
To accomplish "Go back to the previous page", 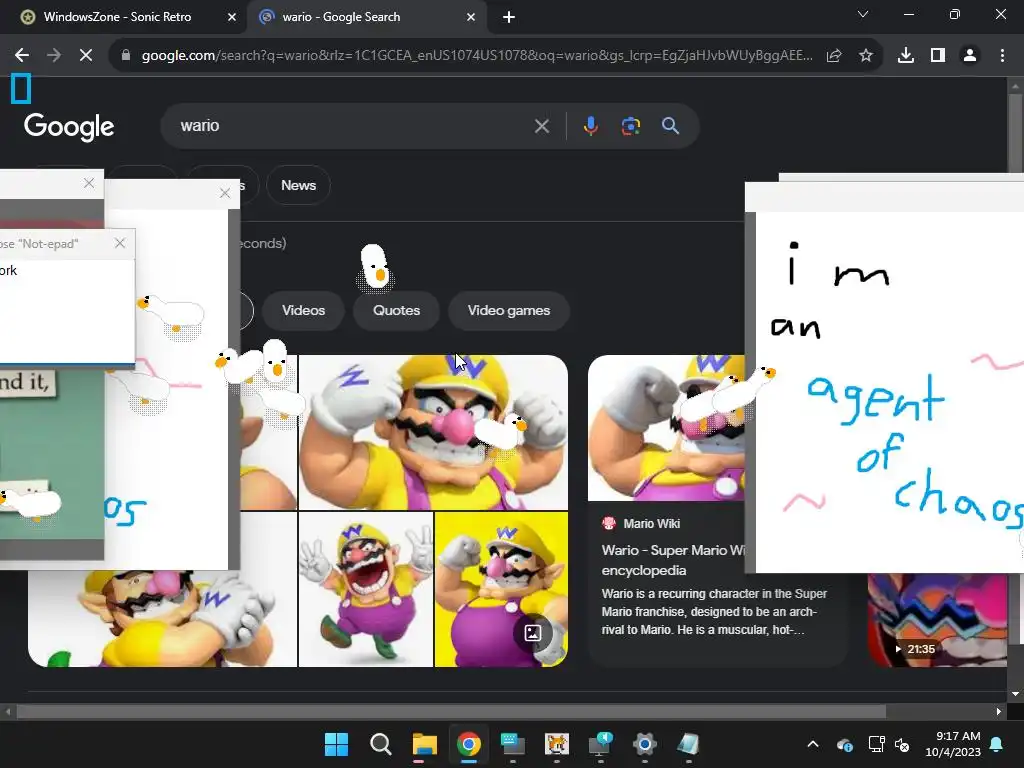I will (x=22, y=56).
